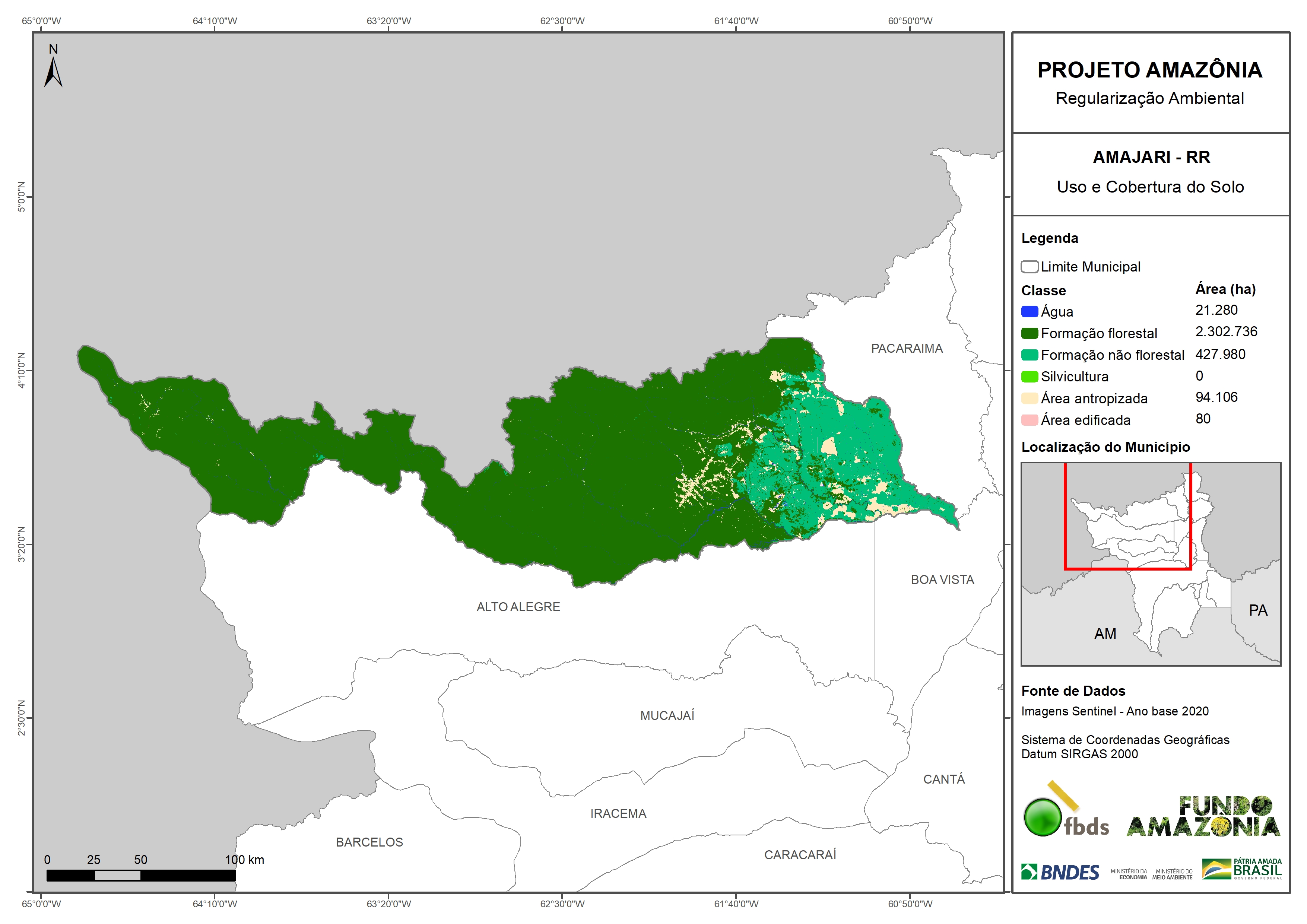This screenshot has width=1307, height=924.
Task: Click the Ministério do Meio Ambiente logo
Action: pos(1172,874)
